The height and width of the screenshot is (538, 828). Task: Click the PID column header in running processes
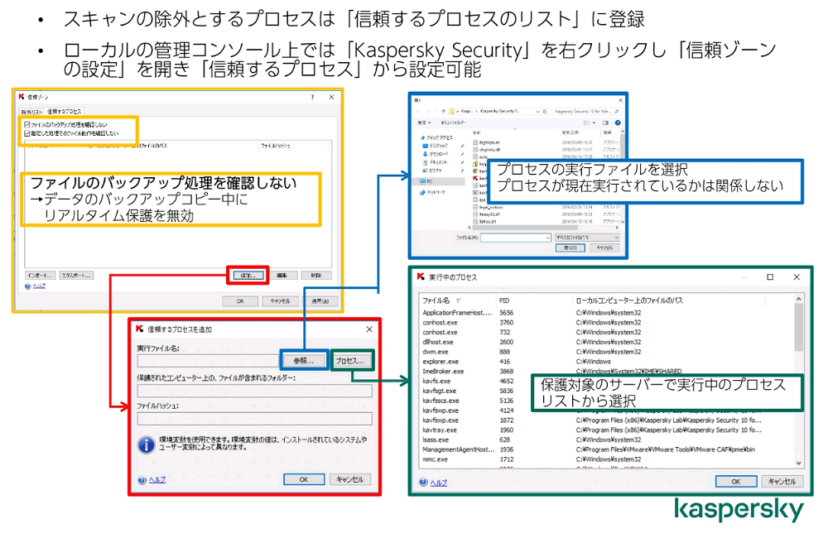(x=504, y=300)
